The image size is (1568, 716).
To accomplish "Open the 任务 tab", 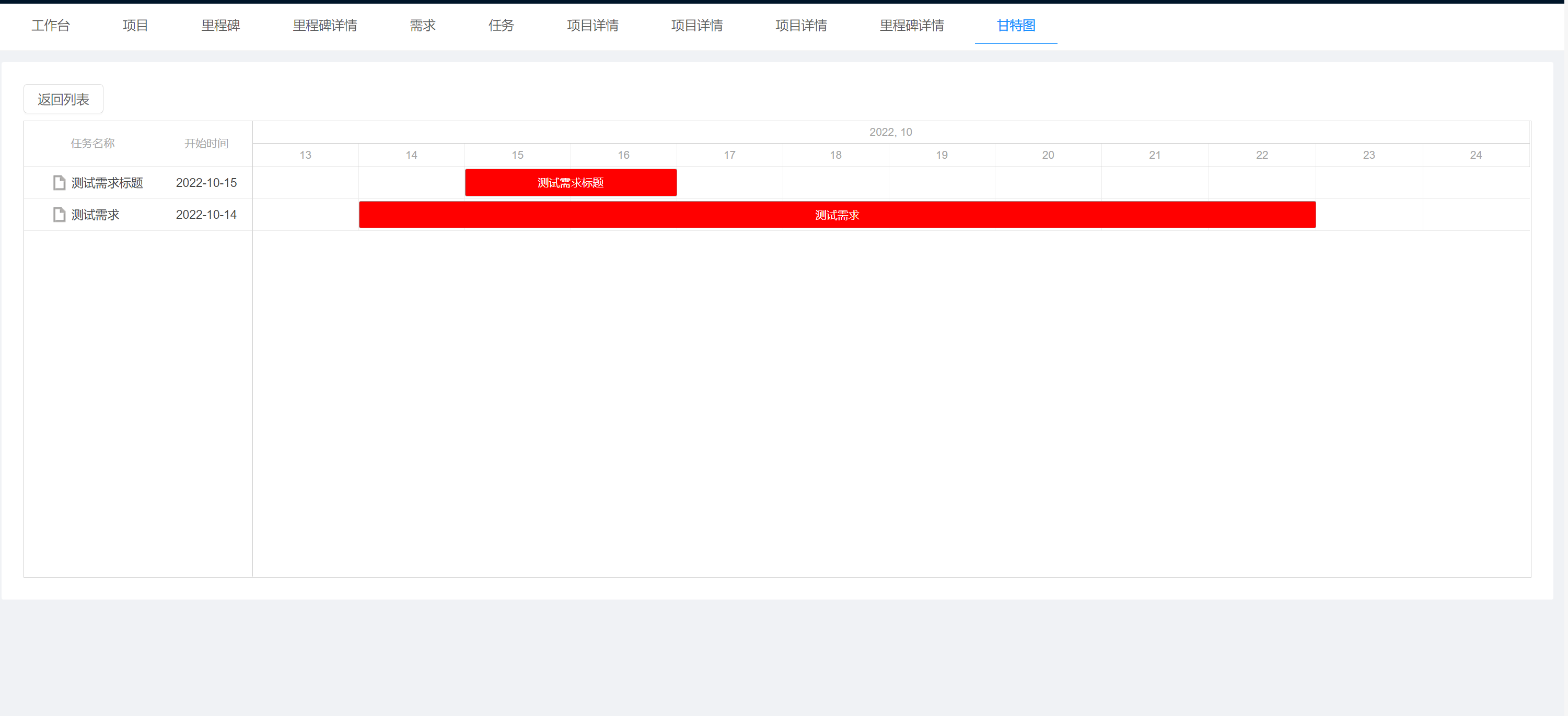I will point(501,25).
